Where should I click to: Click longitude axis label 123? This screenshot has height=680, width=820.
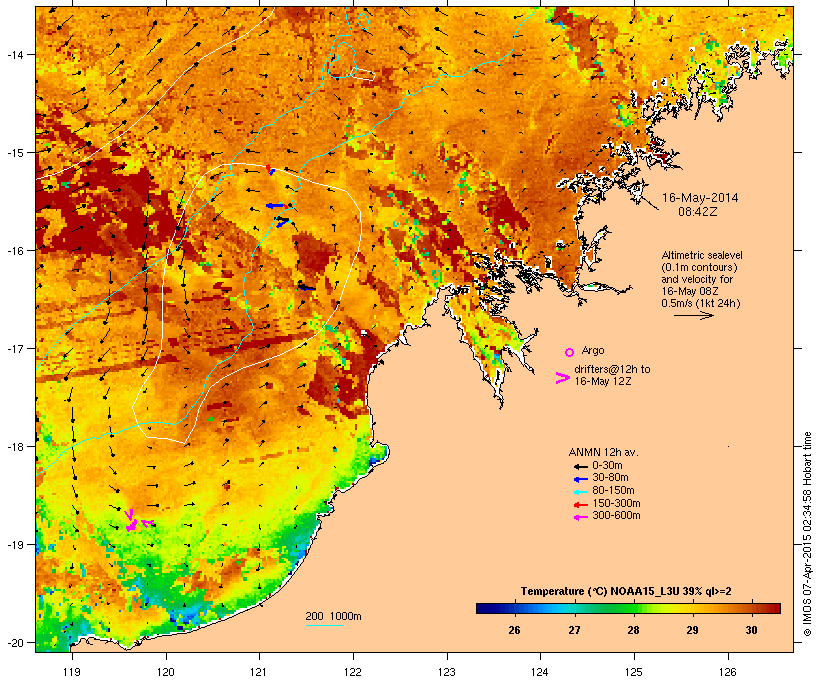pos(447,672)
